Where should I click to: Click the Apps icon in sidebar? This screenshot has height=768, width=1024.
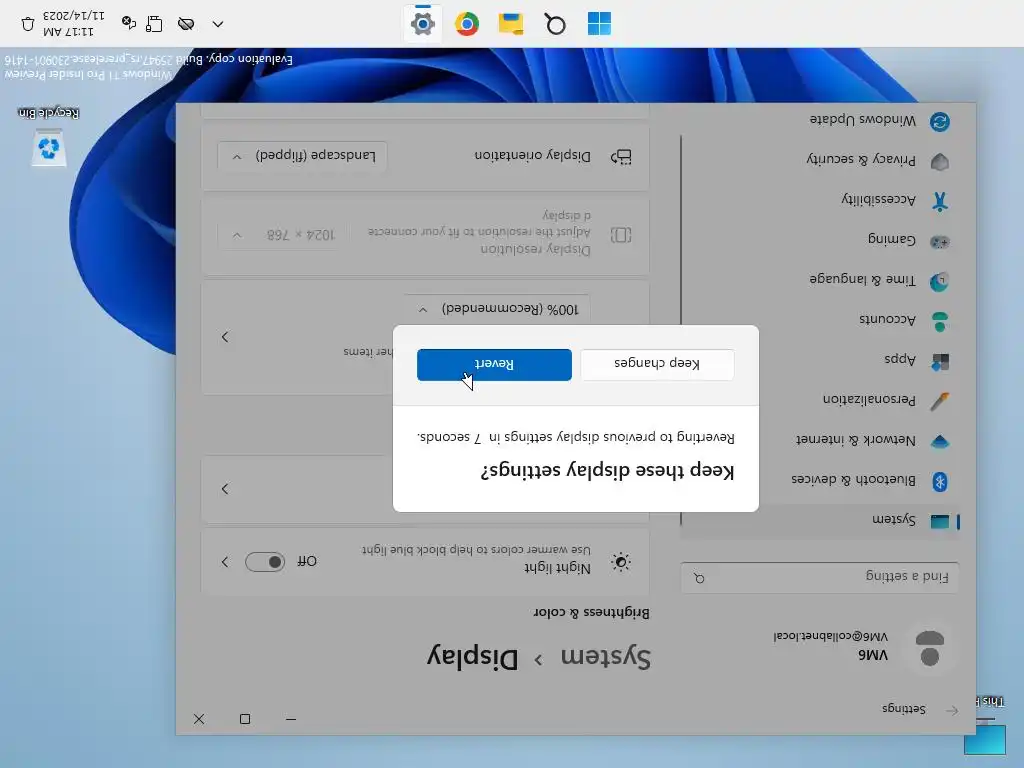click(940, 362)
